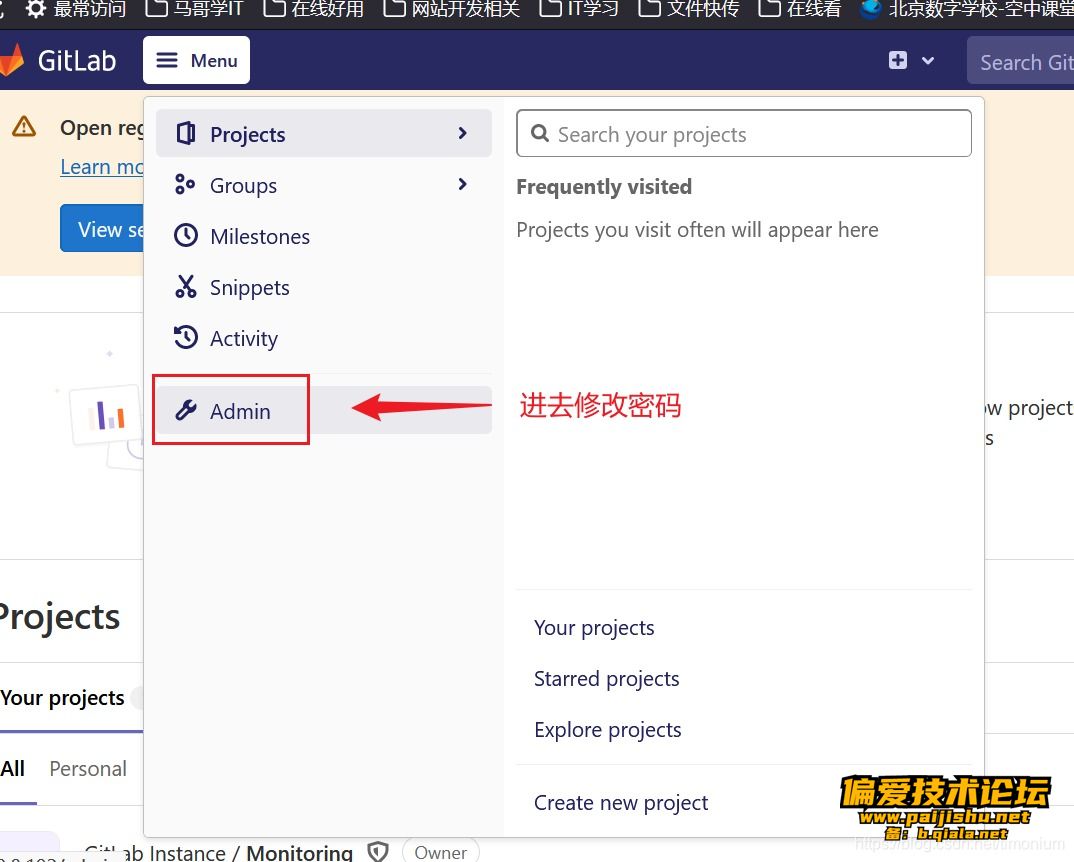The image size is (1074, 862).
Task: Select Projects in the menu
Action: [x=323, y=134]
